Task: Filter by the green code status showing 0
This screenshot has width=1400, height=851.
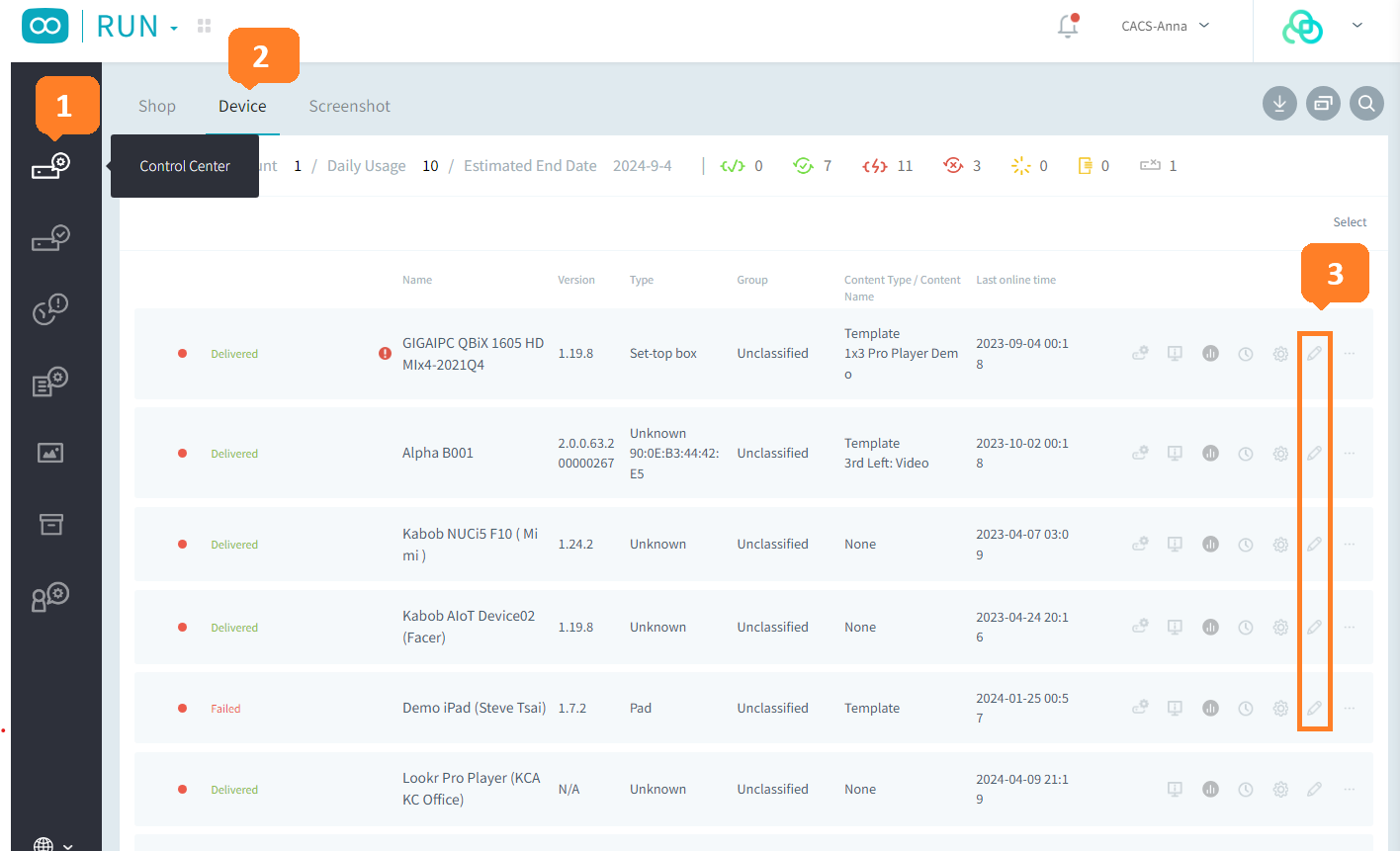Action: [x=741, y=166]
